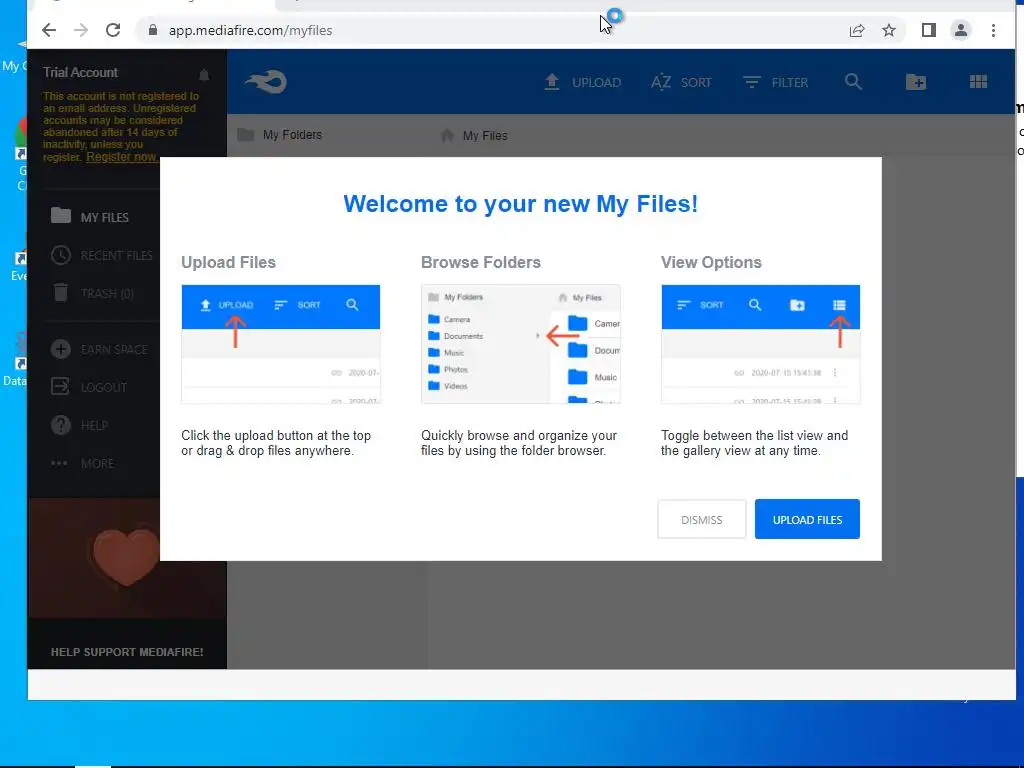Bookmark this page with the star icon
The width and height of the screenshot is (1024, 768).
[x=889, y=30]
